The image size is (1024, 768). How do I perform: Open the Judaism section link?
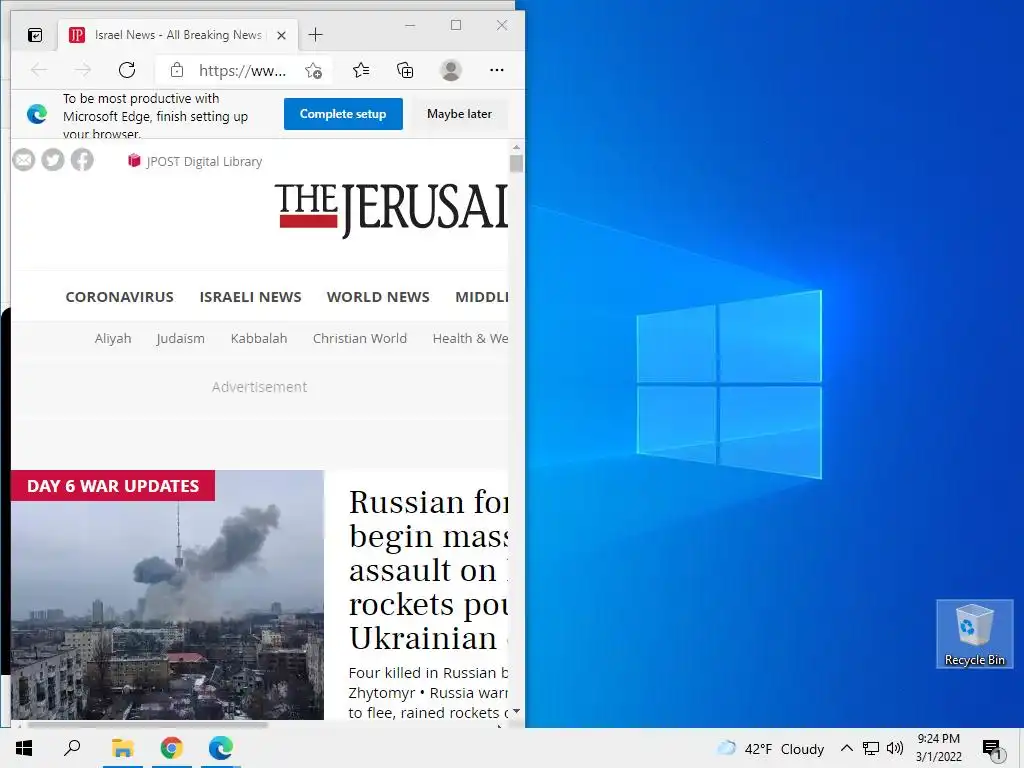(x=180, y=338)
